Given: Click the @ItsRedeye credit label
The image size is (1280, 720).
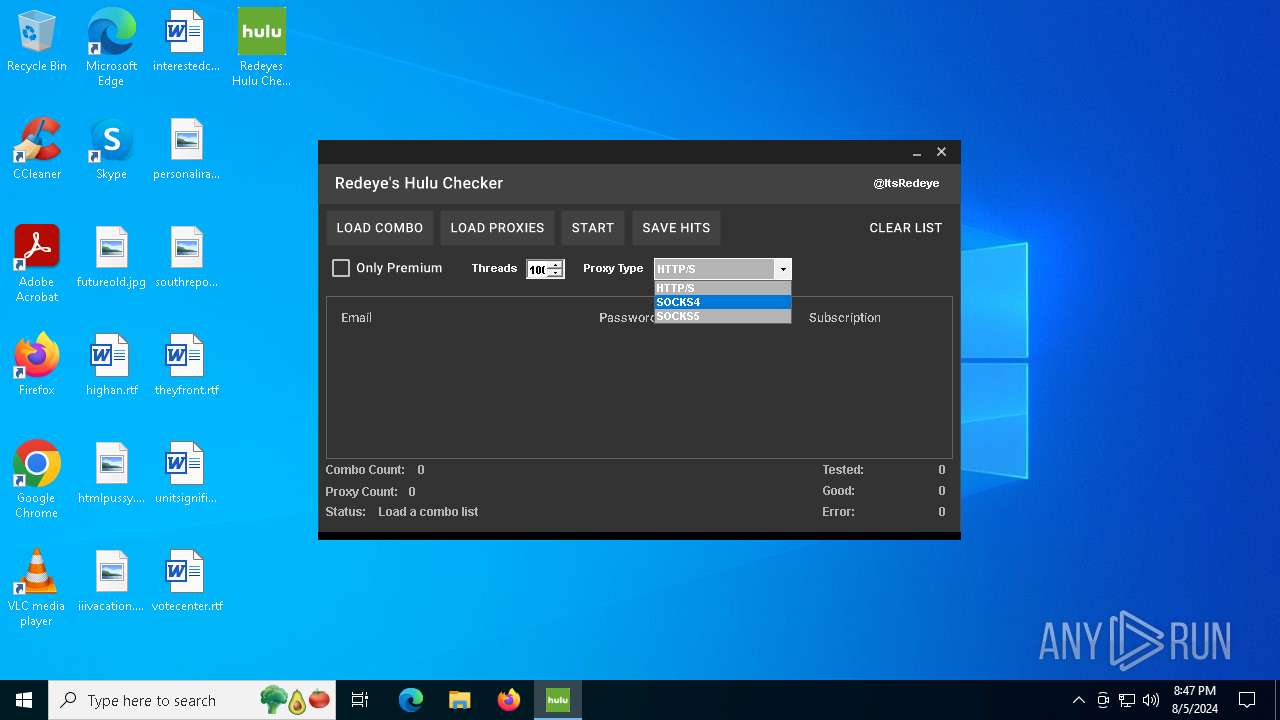Looking at the screenshot, I should pyautogui.click(x=906, y=183).
